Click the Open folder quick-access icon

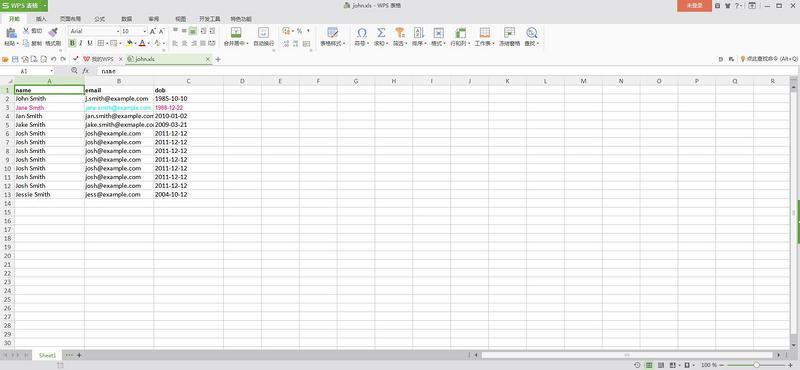click(x=5, y=59)
